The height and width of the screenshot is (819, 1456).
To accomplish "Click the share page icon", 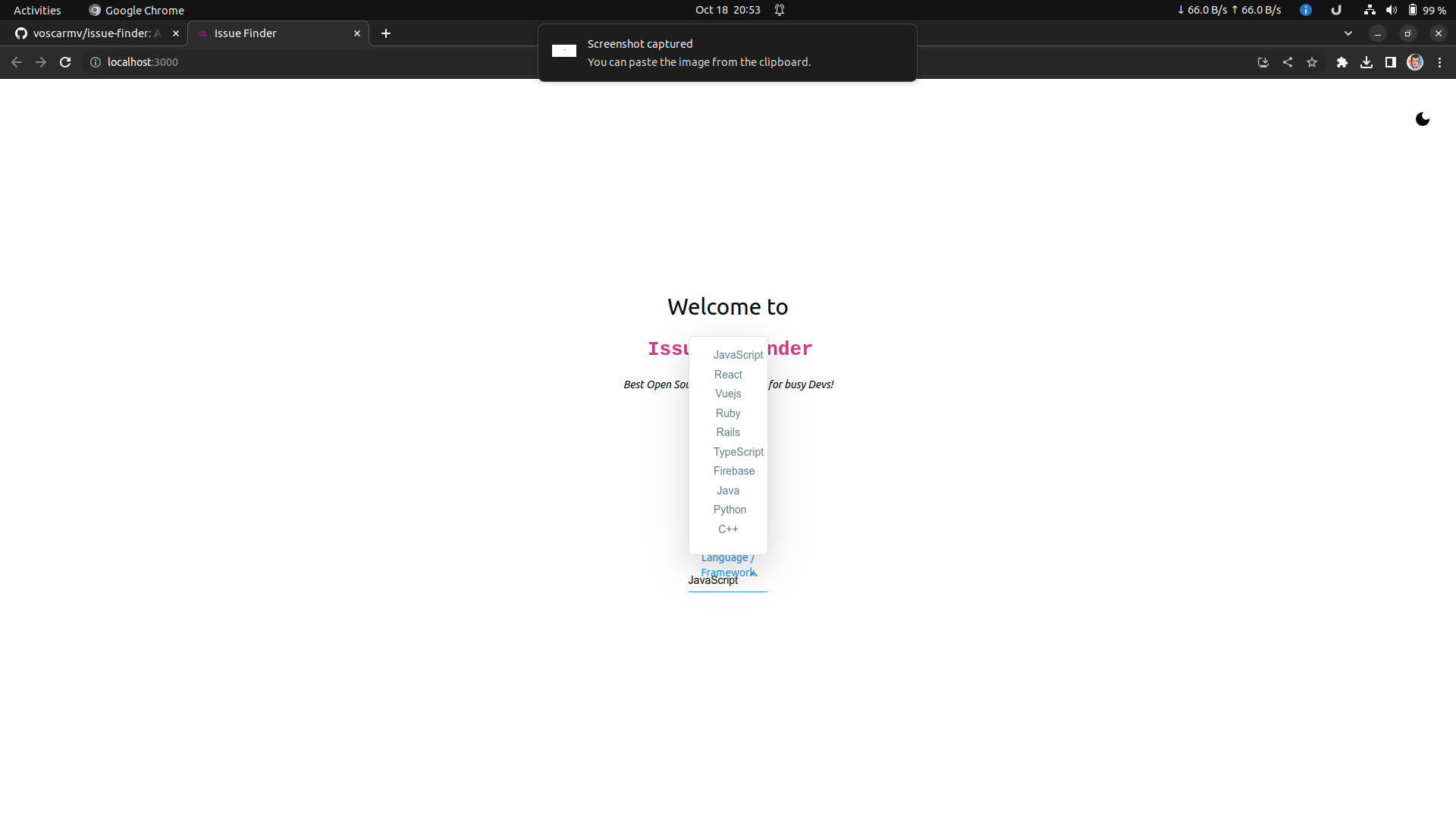I will click(x=1288, y=62).
